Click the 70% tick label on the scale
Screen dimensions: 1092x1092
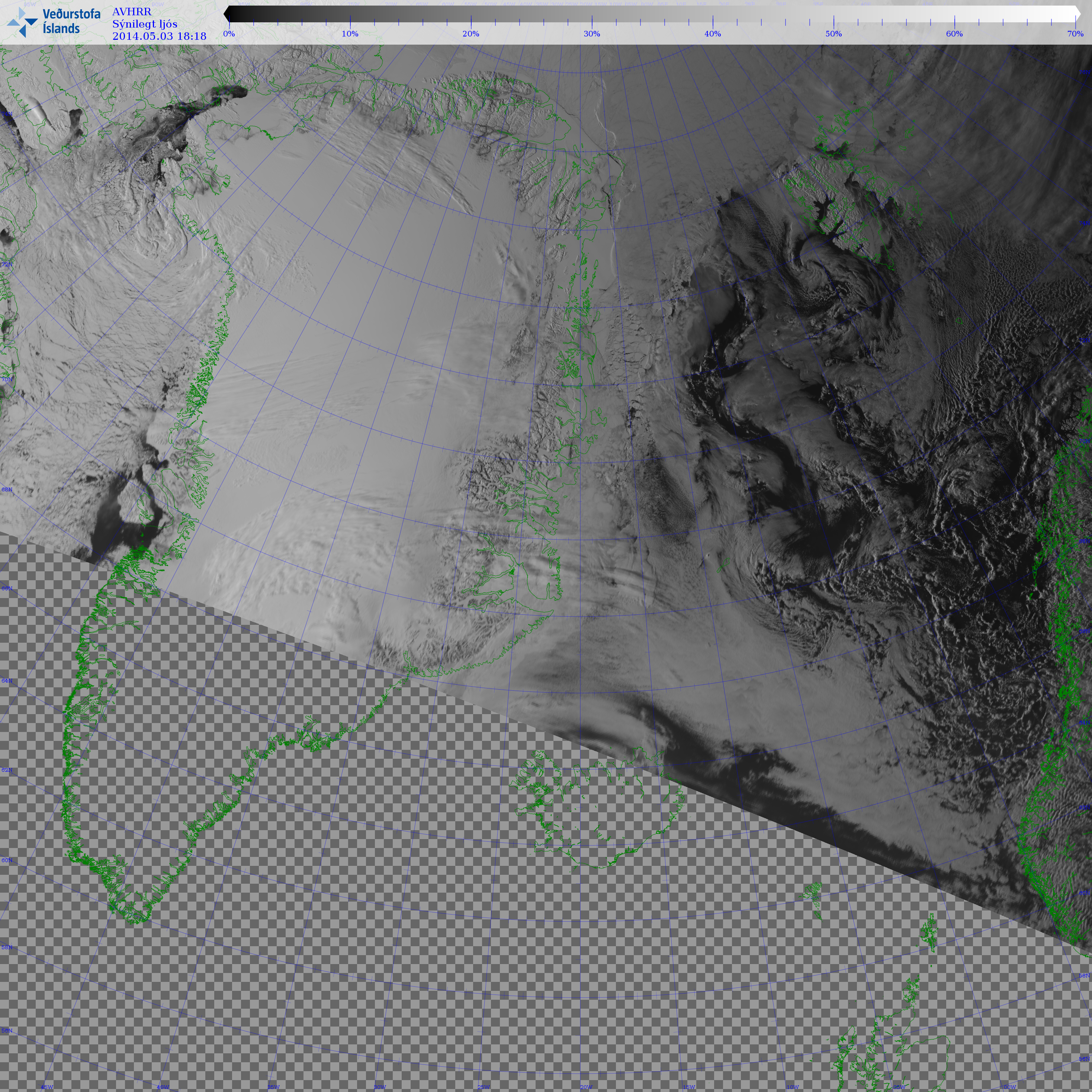coord(1075,34)
